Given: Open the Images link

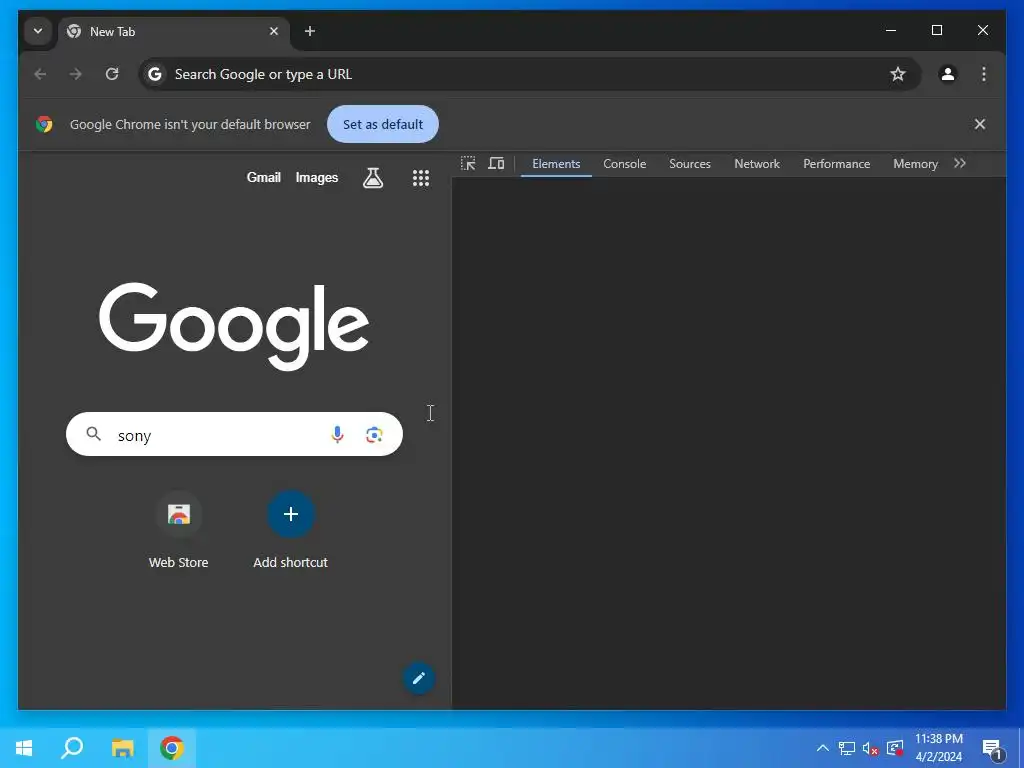Looking at the screenshot, I should point(317,178).
